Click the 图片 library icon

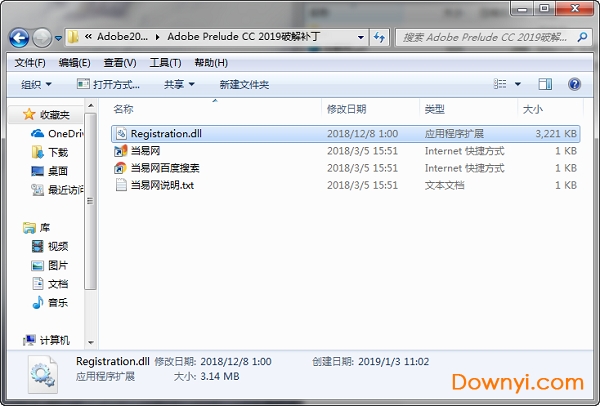(x=38, y=265)
